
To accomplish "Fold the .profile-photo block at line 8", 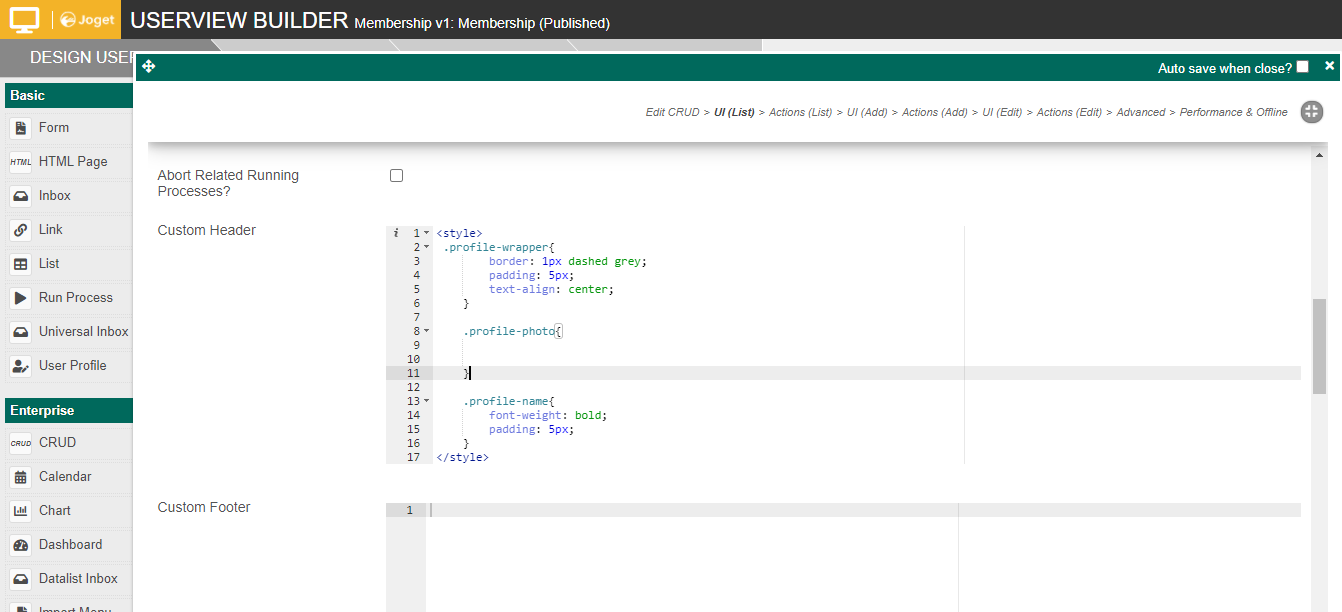I will click(x=427, y=331).
